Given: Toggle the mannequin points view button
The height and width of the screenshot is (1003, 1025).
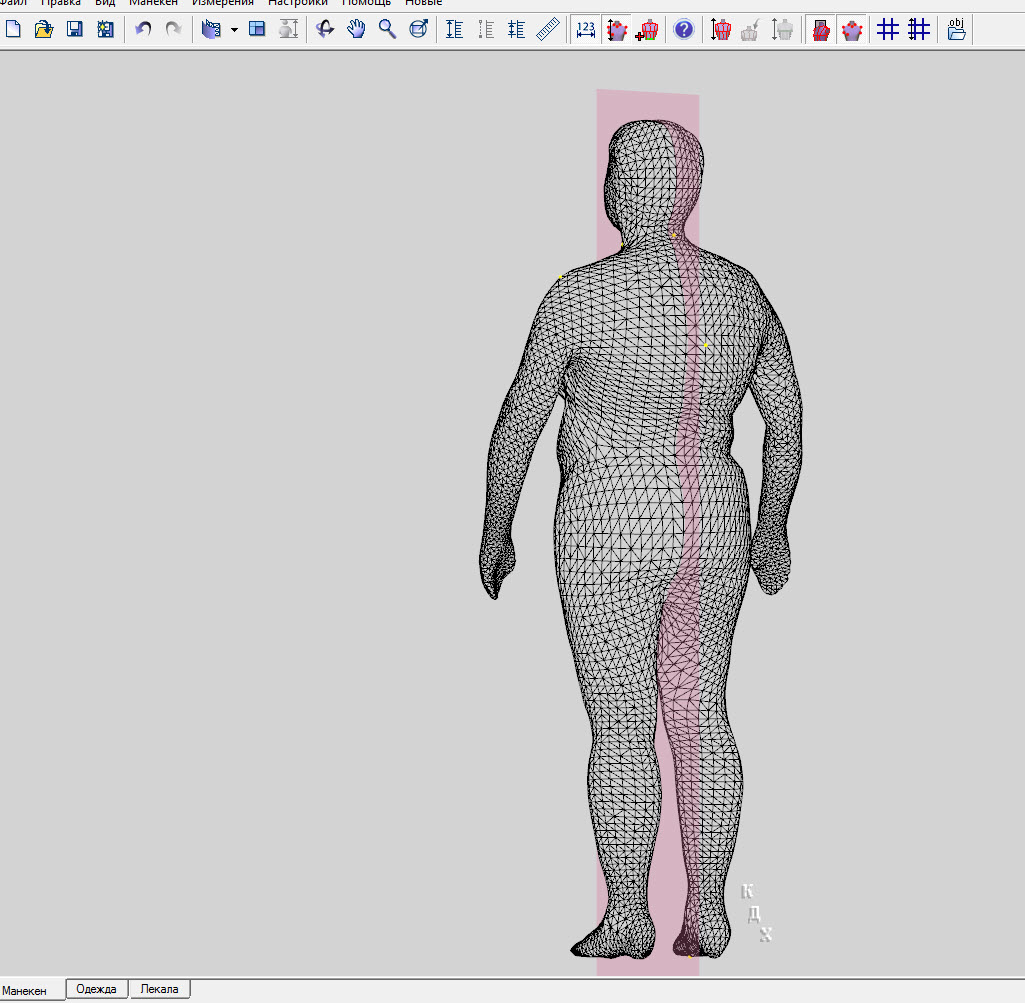Looking at the screenshot, I should [x=852, y=29].
